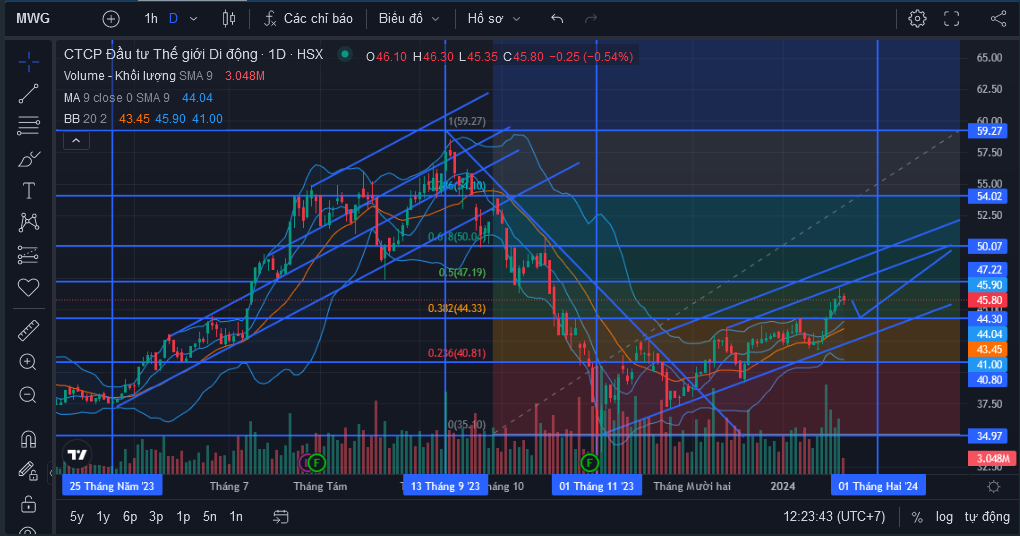Set the range to 1n
The width and height of the screenshot is (1020, 536).
click(236, 516)
